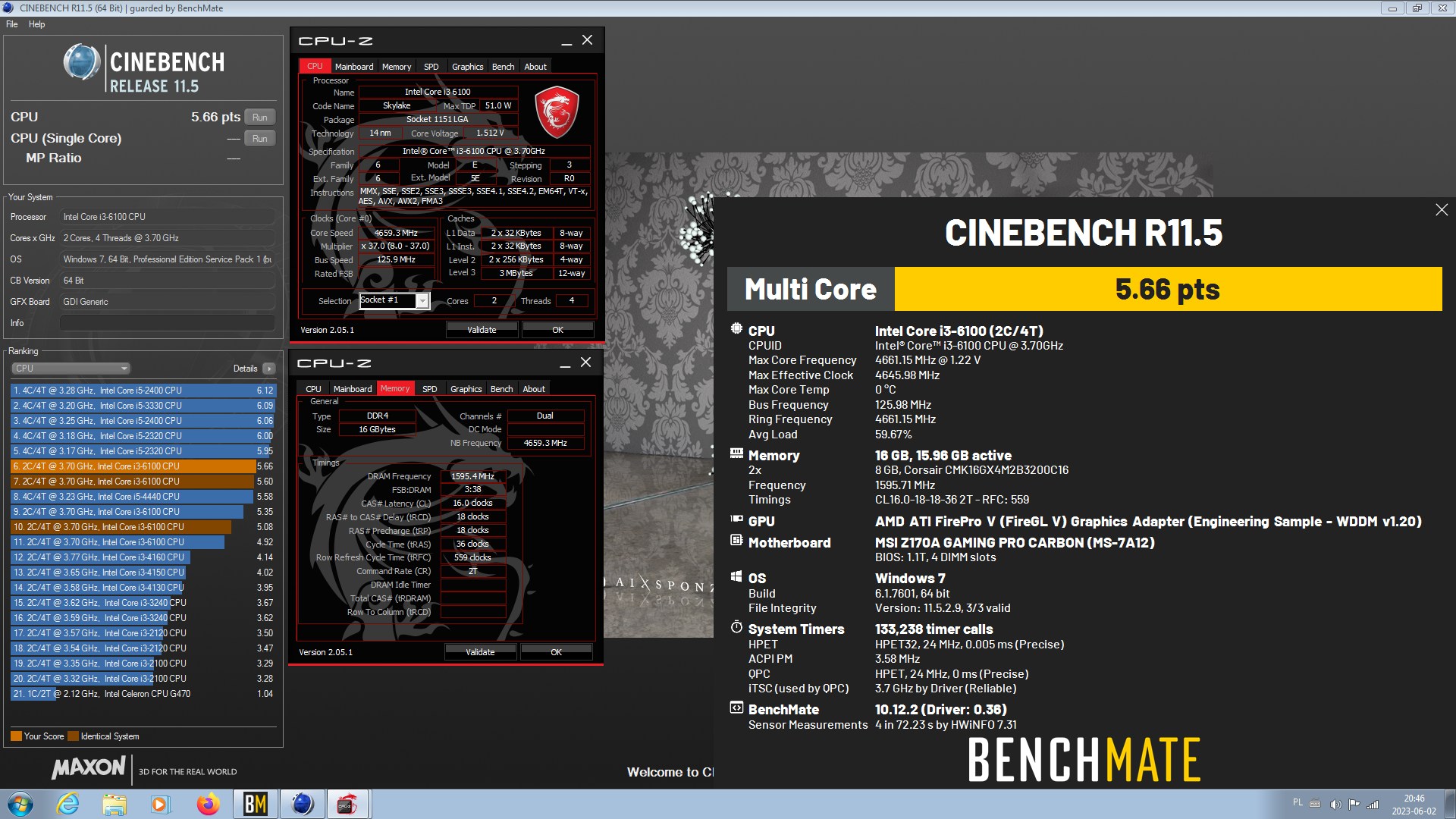
Task: Select ranking row 21 Celeron G470
Action: [143, 694]
